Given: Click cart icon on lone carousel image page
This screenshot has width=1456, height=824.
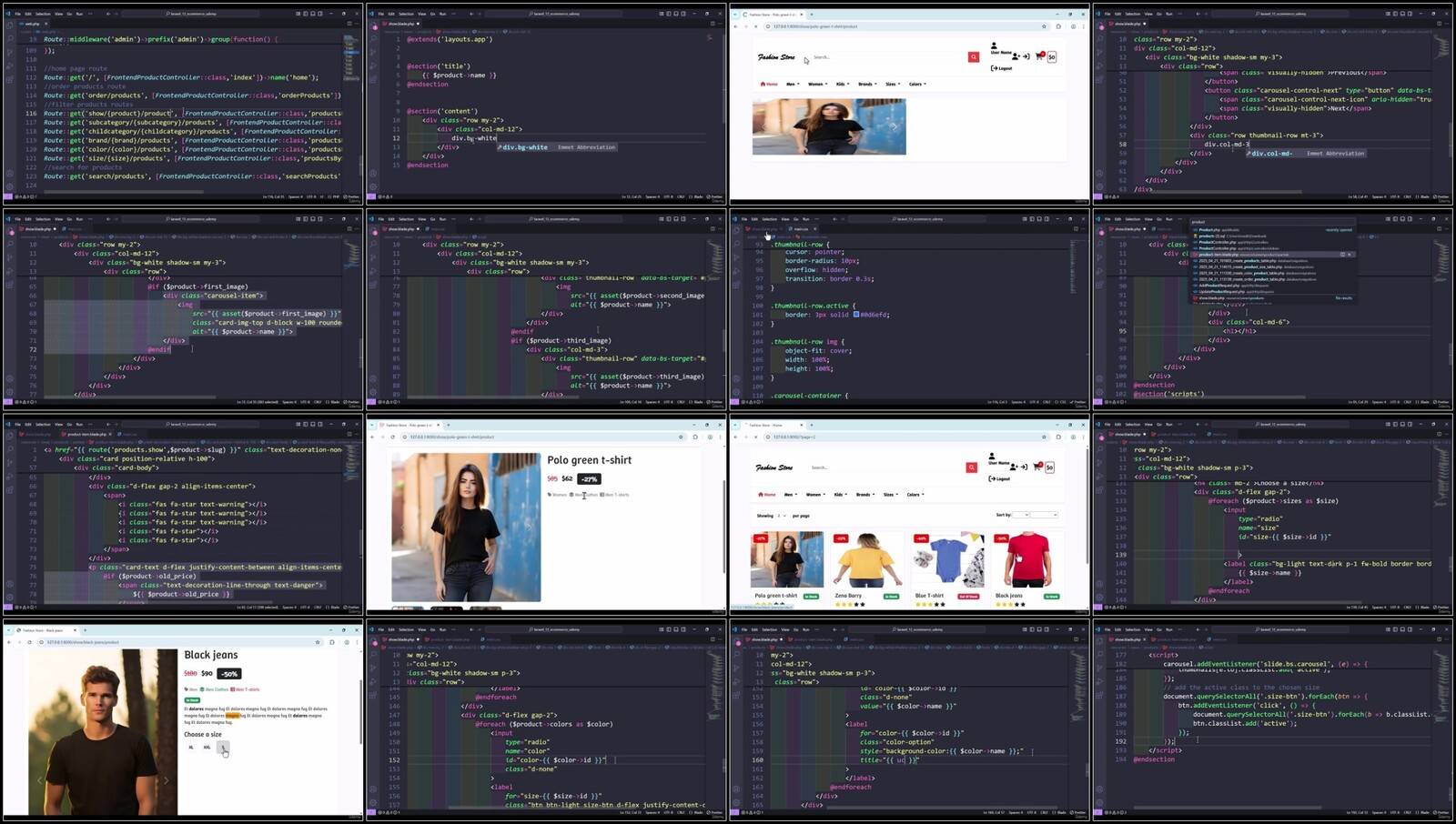Looking at the screenshot, I should [x=1039, y=56].
